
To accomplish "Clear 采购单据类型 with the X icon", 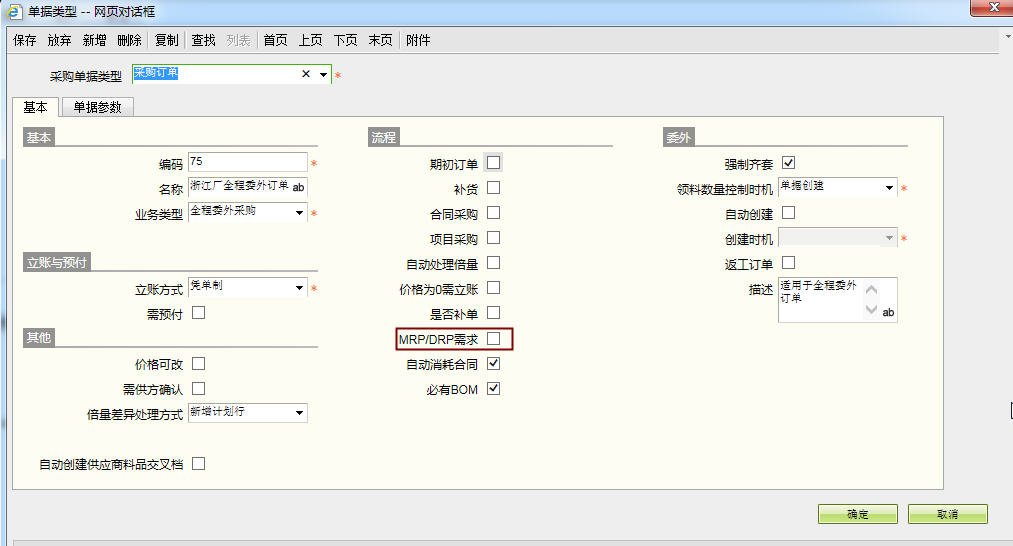I will point(306,75).
